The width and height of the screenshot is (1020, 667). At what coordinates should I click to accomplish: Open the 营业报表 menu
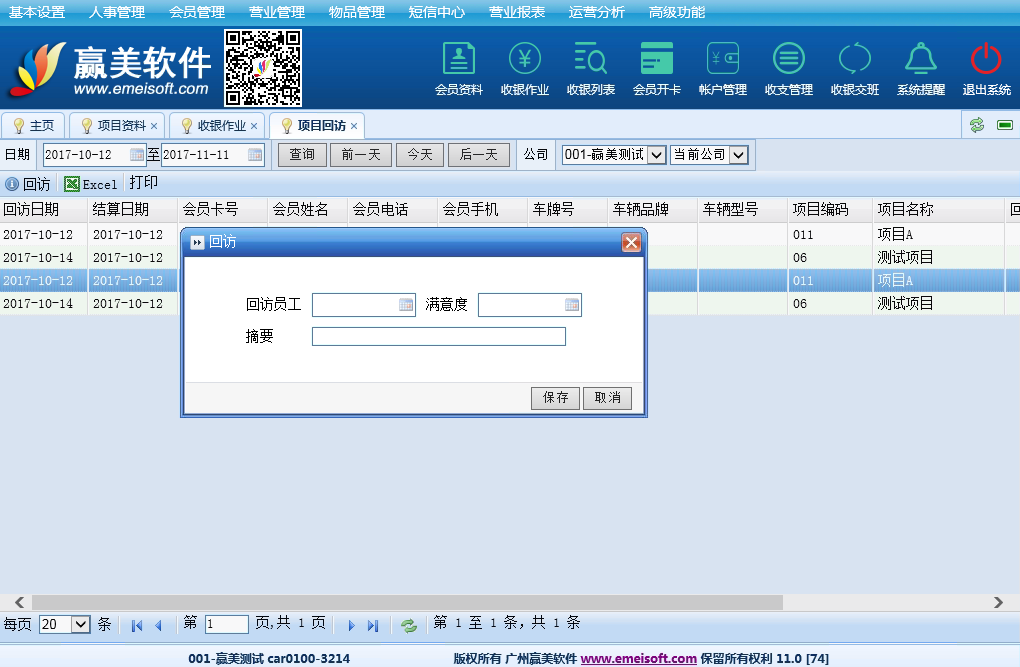point(517,12)
